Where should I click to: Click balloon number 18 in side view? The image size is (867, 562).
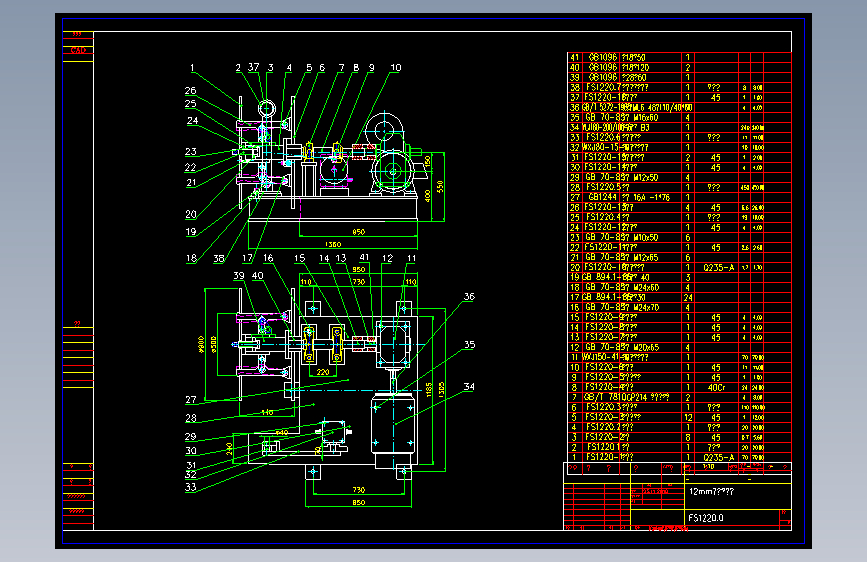[x=191, y=258]
